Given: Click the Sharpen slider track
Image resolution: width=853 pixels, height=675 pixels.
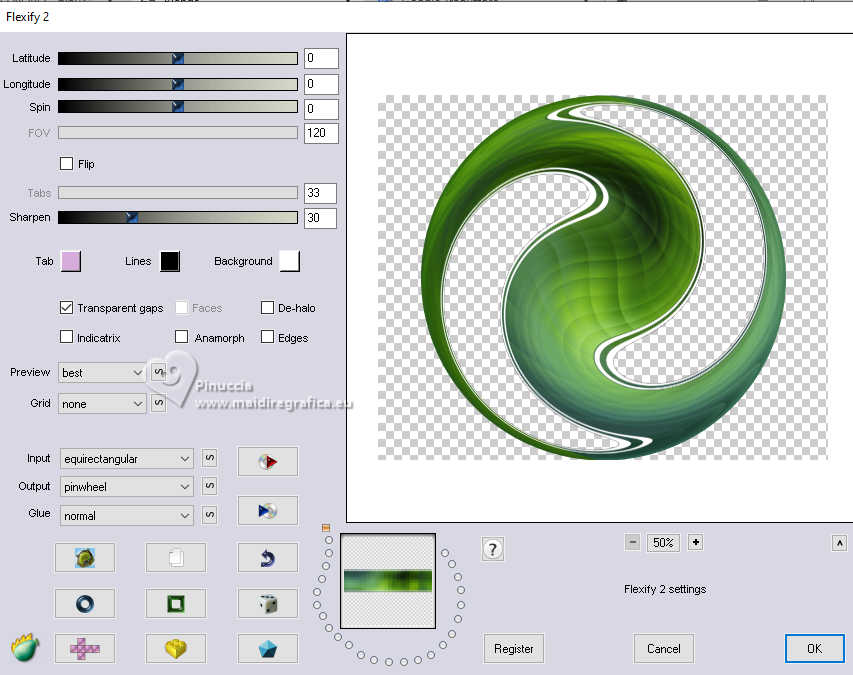Looking at the screenshot, I should 178,218.
